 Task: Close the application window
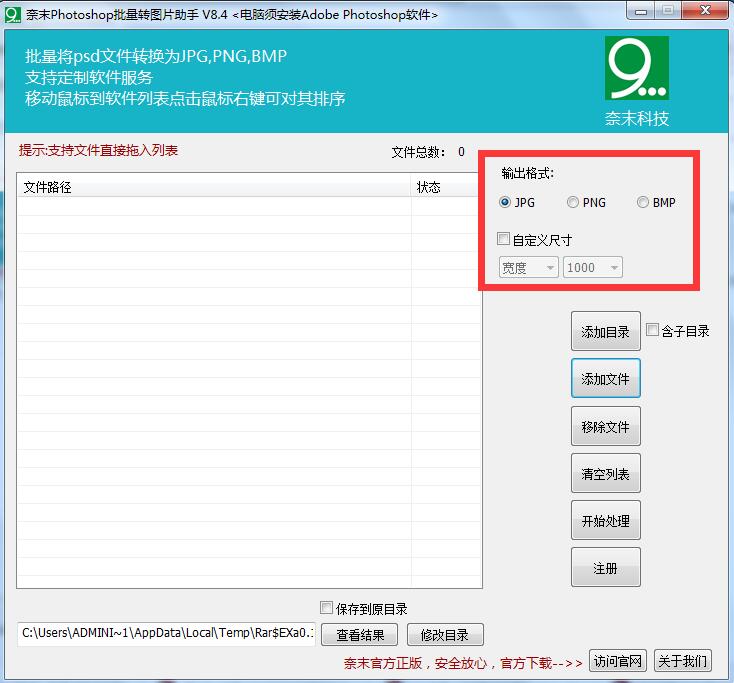(705, 10)
